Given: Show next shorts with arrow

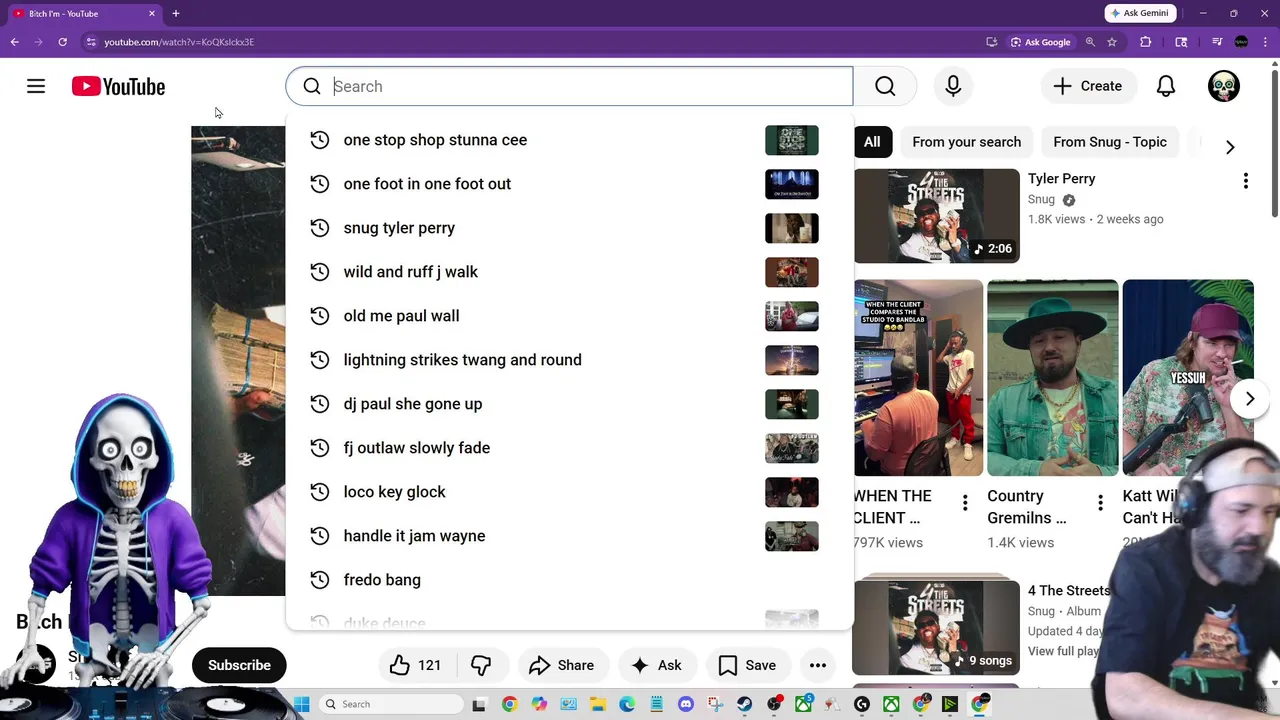Looking at the screenshot, I should (x=1250, y=399).
